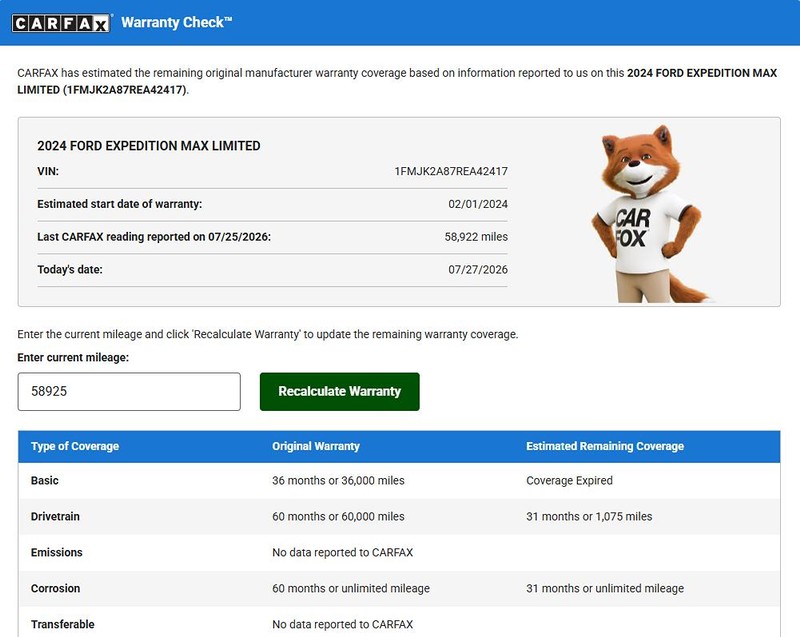
Task: Click the VIN number value in vehicle card
Action: (x=451, y=171)
